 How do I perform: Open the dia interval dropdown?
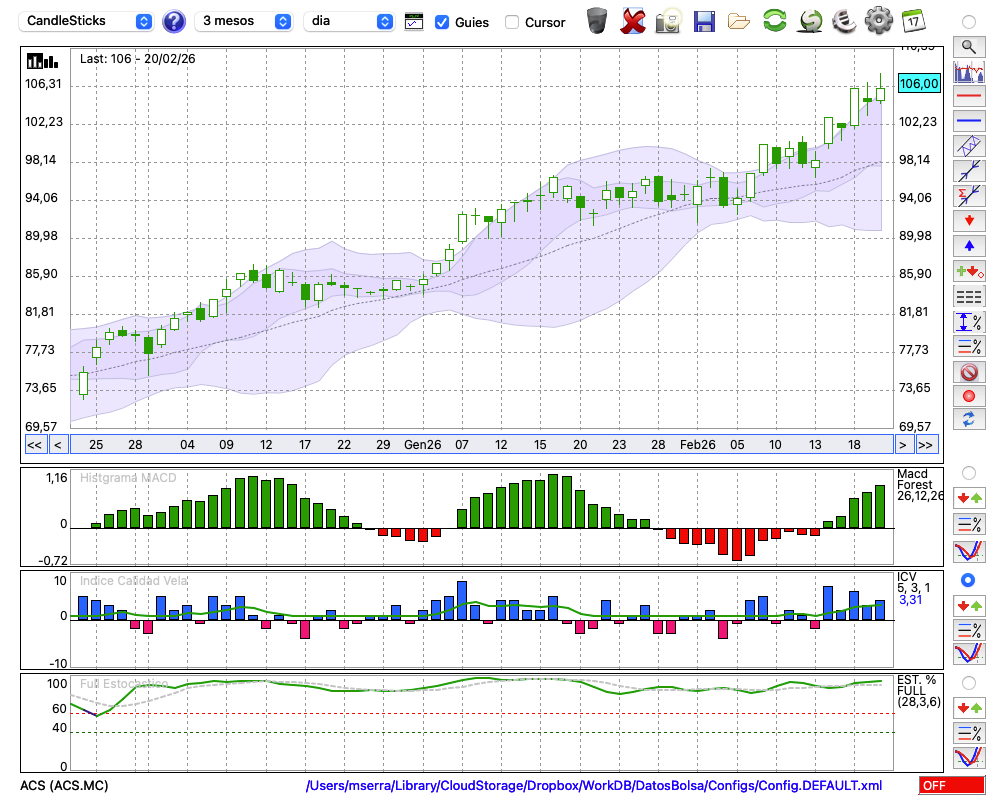point(349,21)
